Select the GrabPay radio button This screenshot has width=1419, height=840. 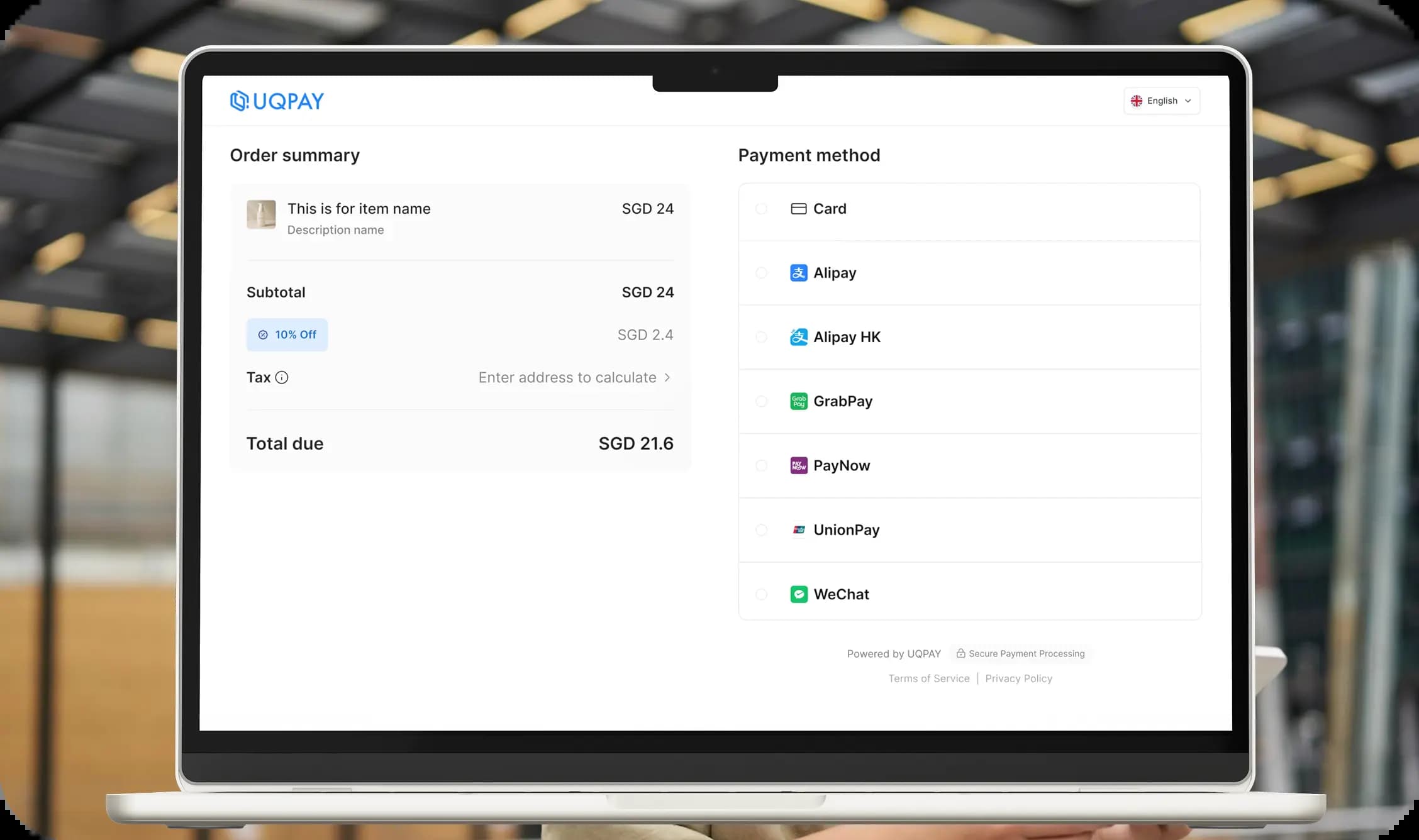(x=761, y=401)
